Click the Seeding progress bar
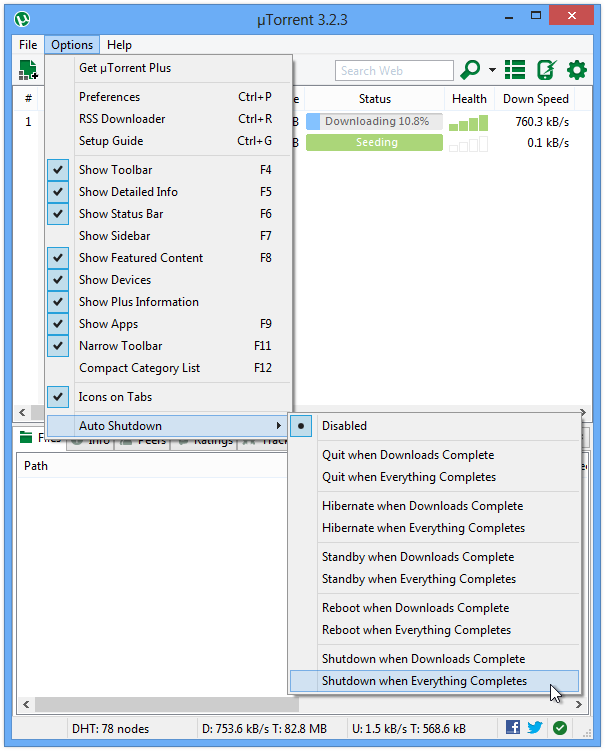Screen dimensions: 606x751 pyautogui.click(x=374, y=143)
